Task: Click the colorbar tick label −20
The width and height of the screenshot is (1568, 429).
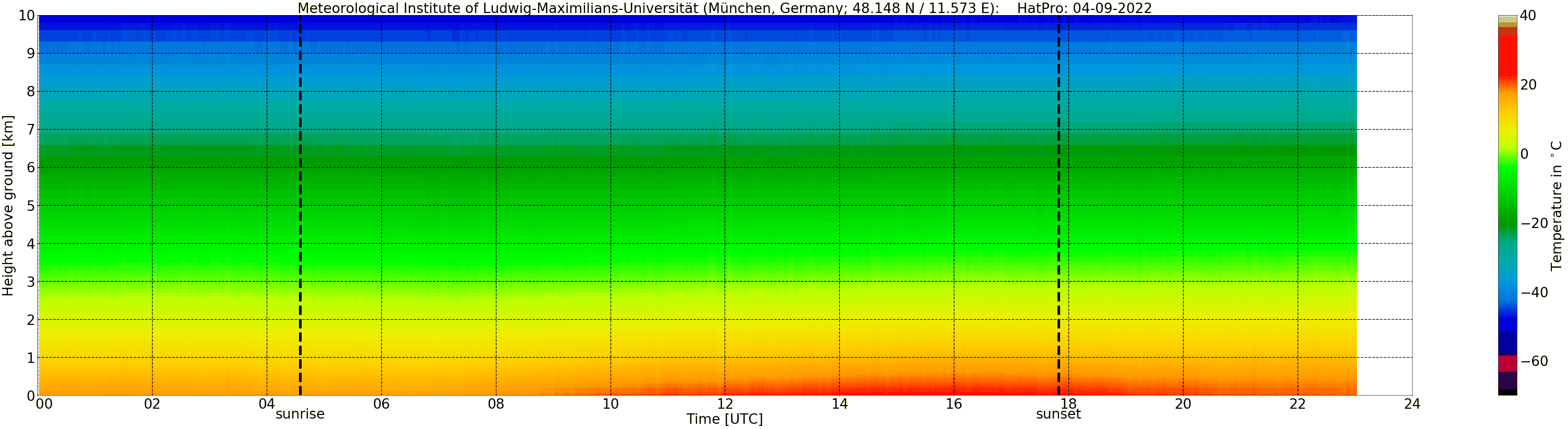Action: coord(1534,223)
